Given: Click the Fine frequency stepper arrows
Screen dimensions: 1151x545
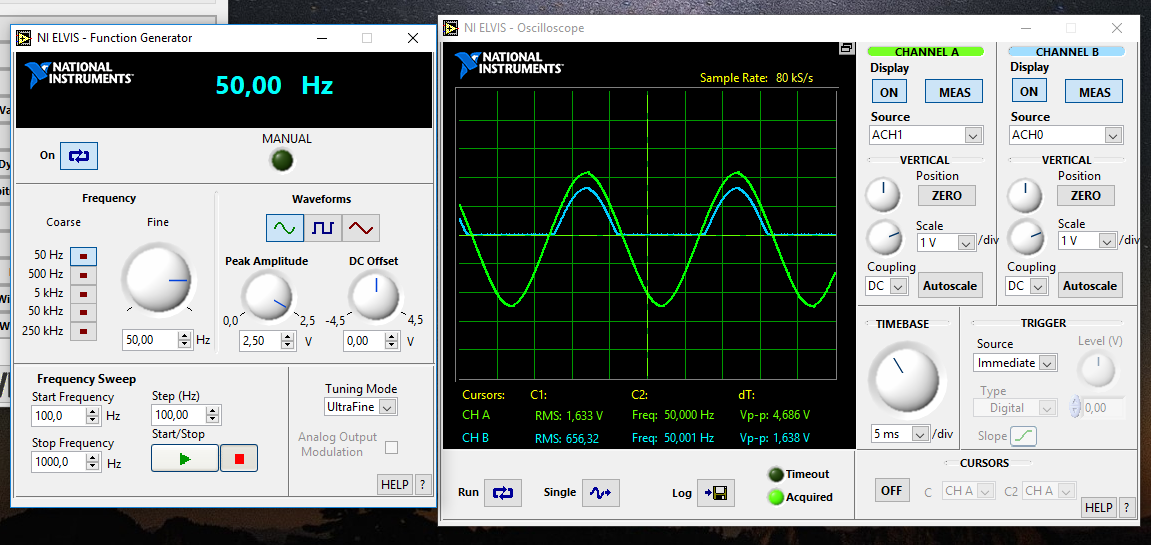Looking at the screenshot, I should (185, 340).
